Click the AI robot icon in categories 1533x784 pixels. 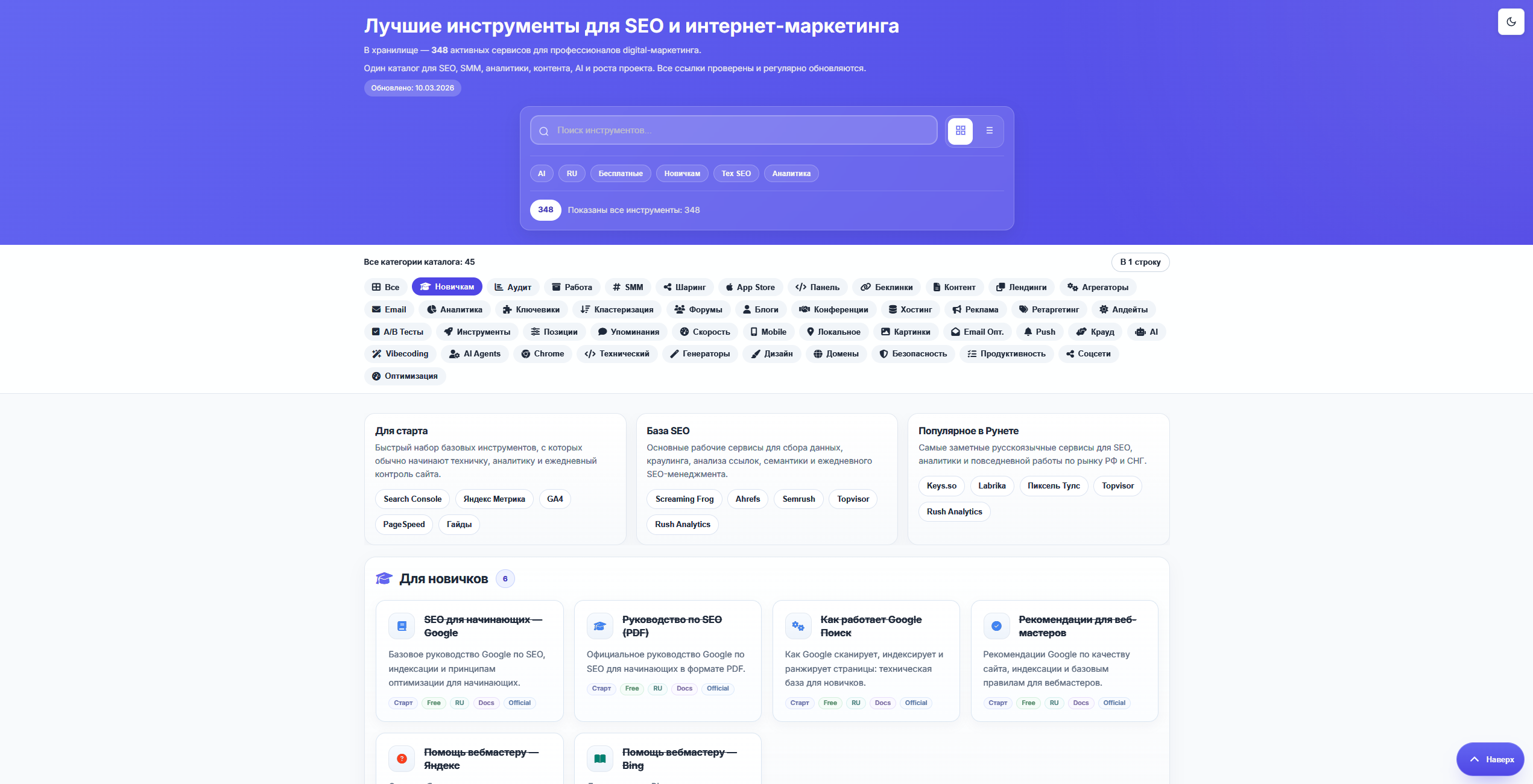[1140, 332]
